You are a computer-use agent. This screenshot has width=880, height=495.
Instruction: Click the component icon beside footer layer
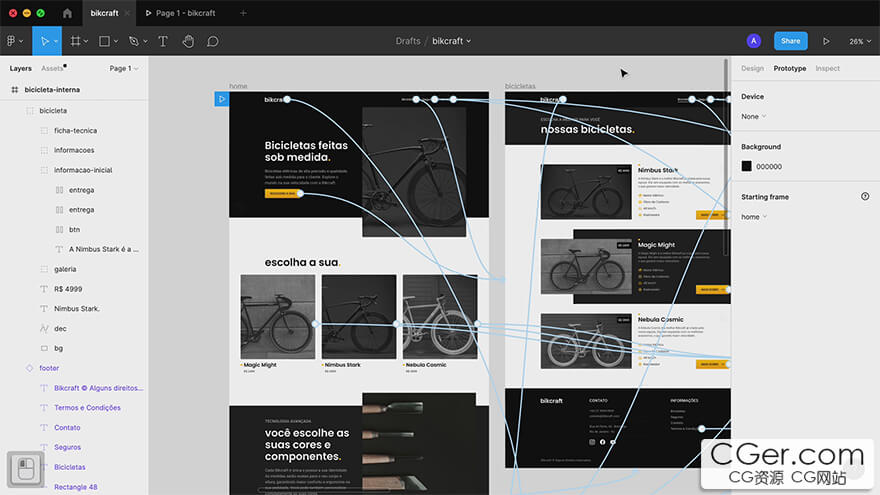(29, 368)
